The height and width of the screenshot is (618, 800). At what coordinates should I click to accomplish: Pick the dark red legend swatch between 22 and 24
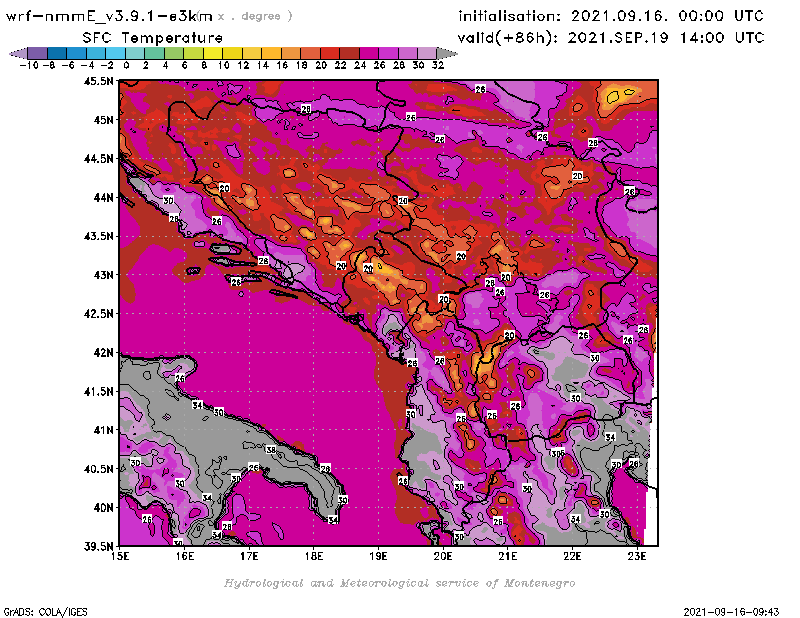[349, 53]
